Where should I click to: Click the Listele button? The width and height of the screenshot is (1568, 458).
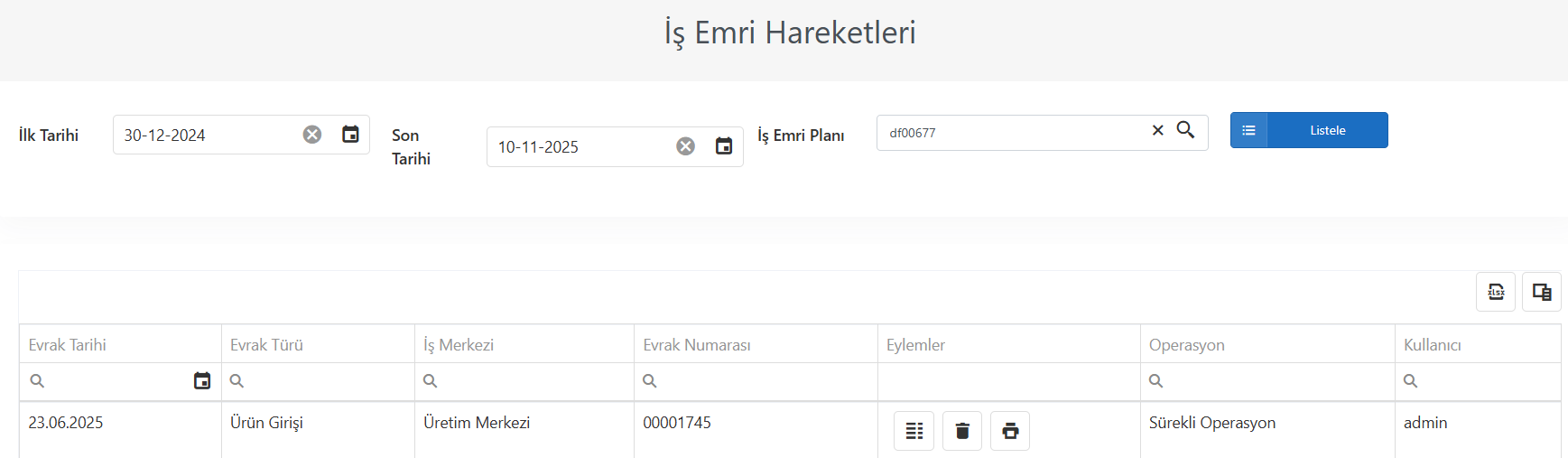point(1309,130)
